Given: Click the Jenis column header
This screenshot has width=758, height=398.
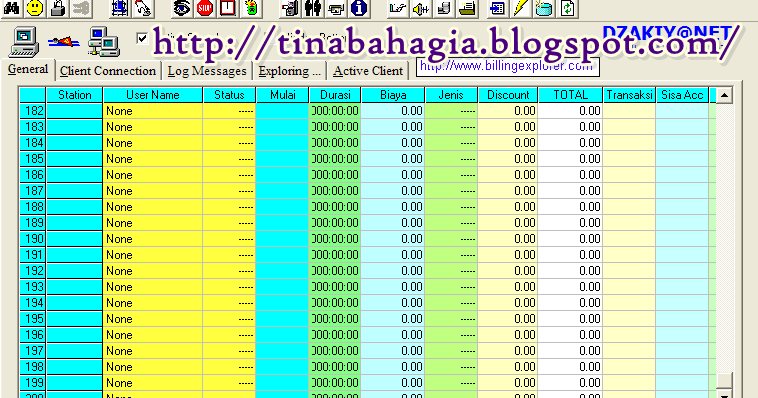Looking at the screenshot, I should click(451, 95).
